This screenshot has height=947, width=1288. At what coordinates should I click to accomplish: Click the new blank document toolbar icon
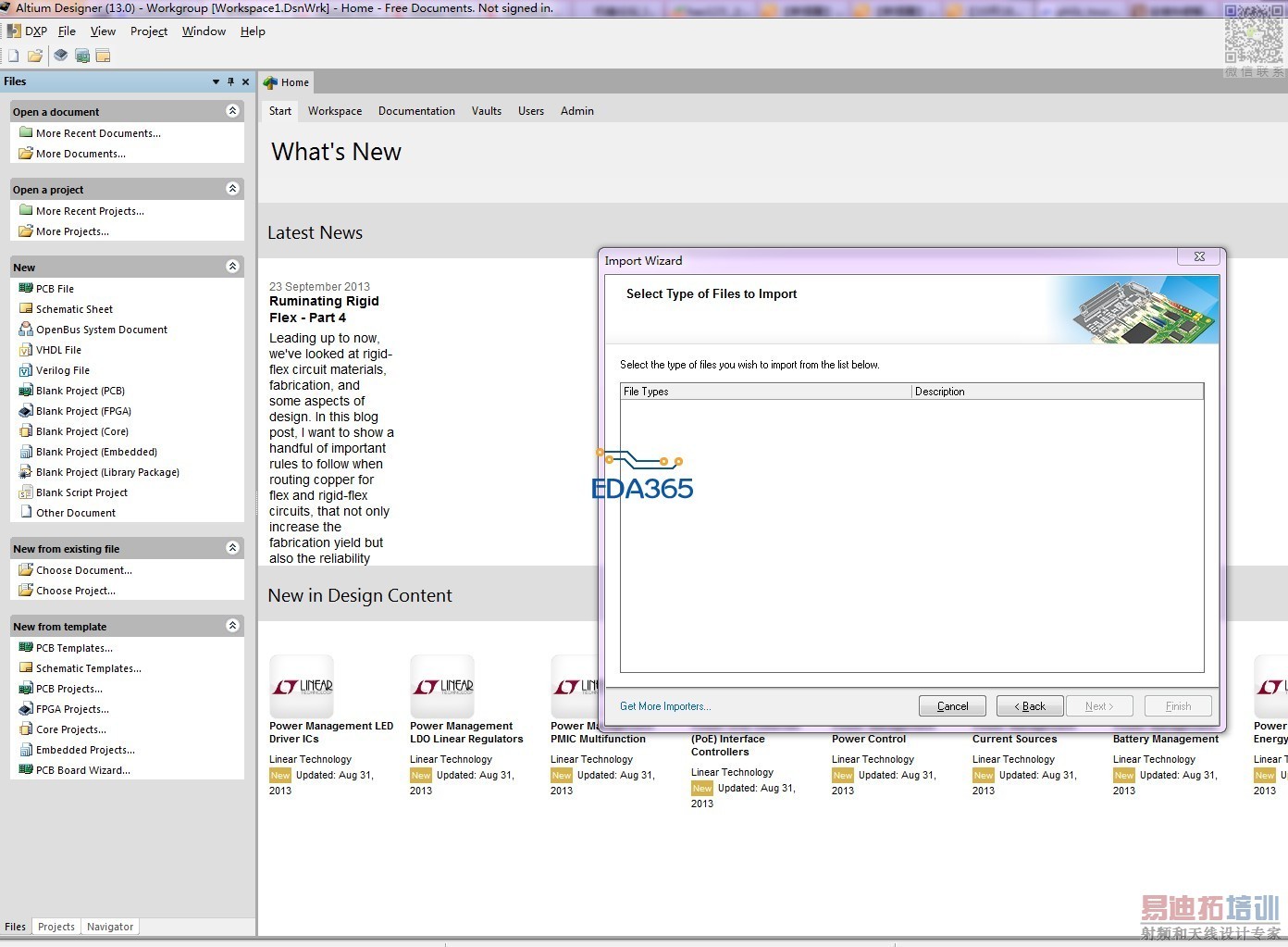coord(14,56)
